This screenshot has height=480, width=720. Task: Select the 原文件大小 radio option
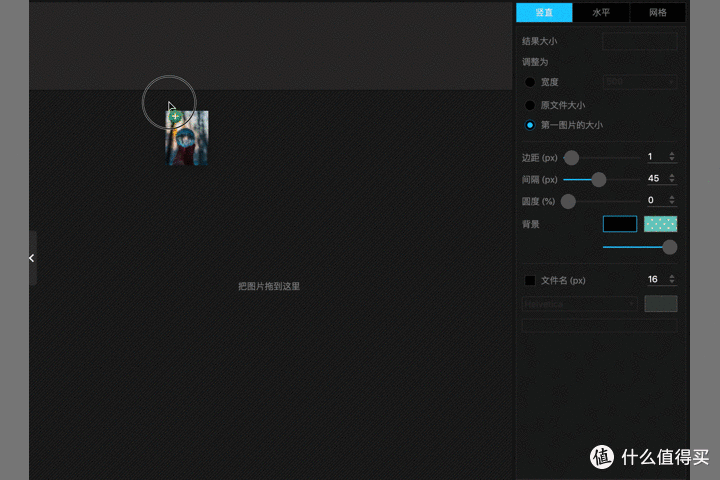click(x=530, y=105)
